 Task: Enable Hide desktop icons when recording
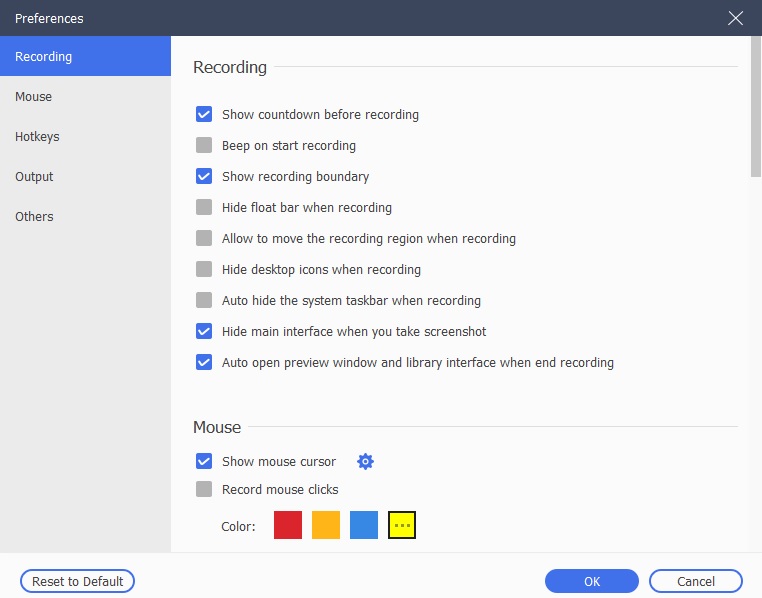(204, 269)
